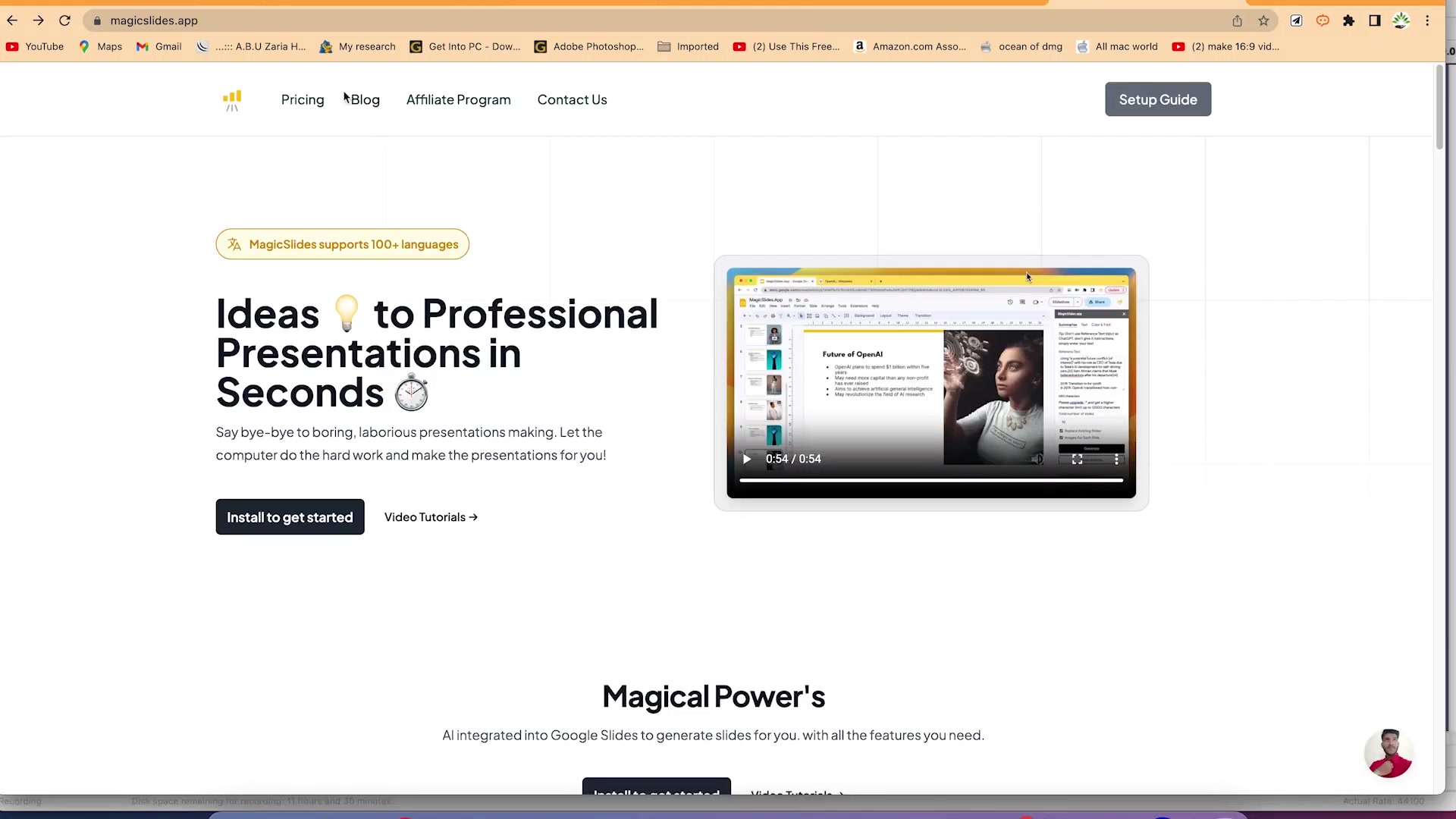This screenshot has width=1456, height=819.
Task: Open the YouTube bookmark
Action: pyautogui.click(x=35, y=46)
